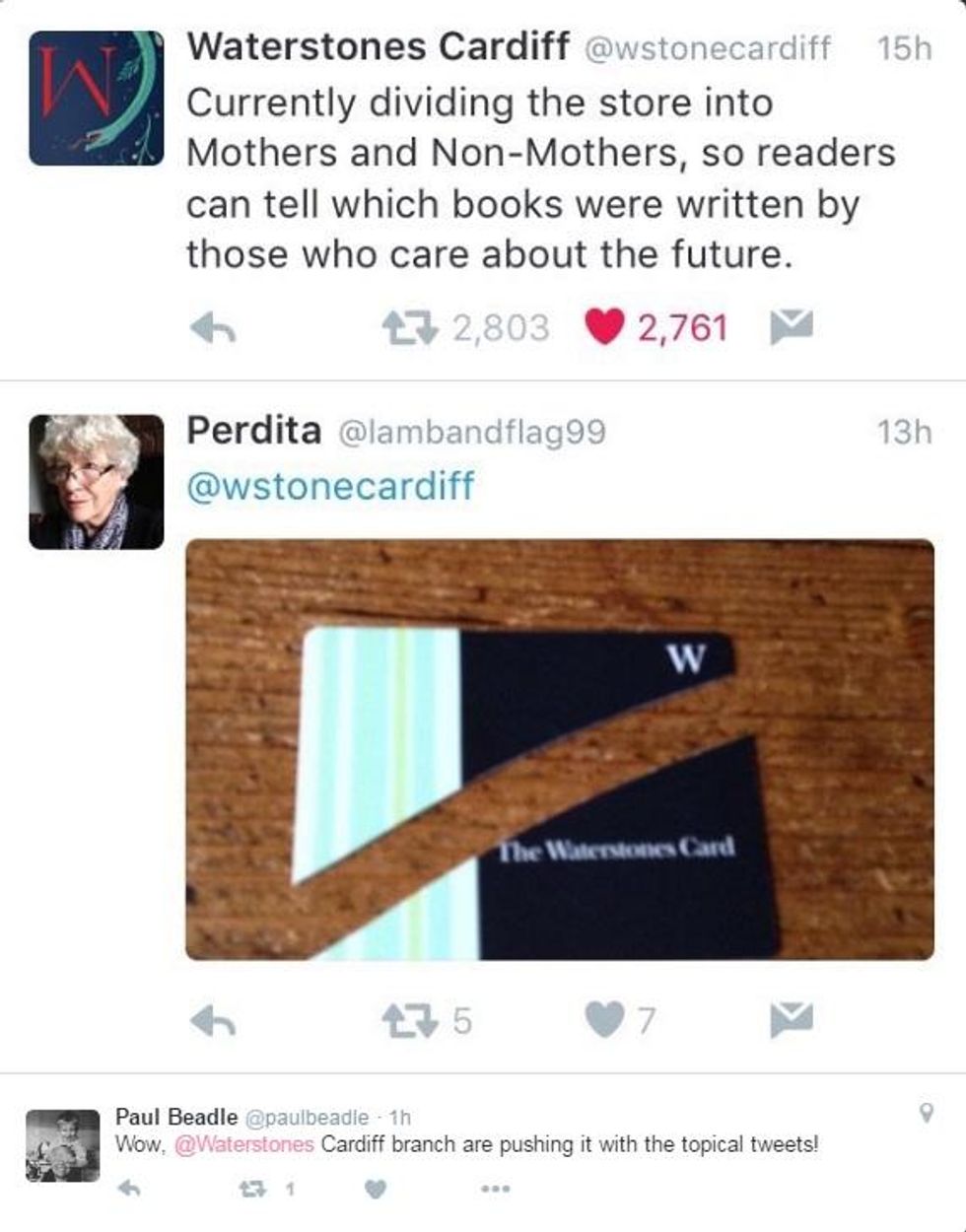
Task: Open Waterstones Cardiff display name
Action: pos(378,45)
